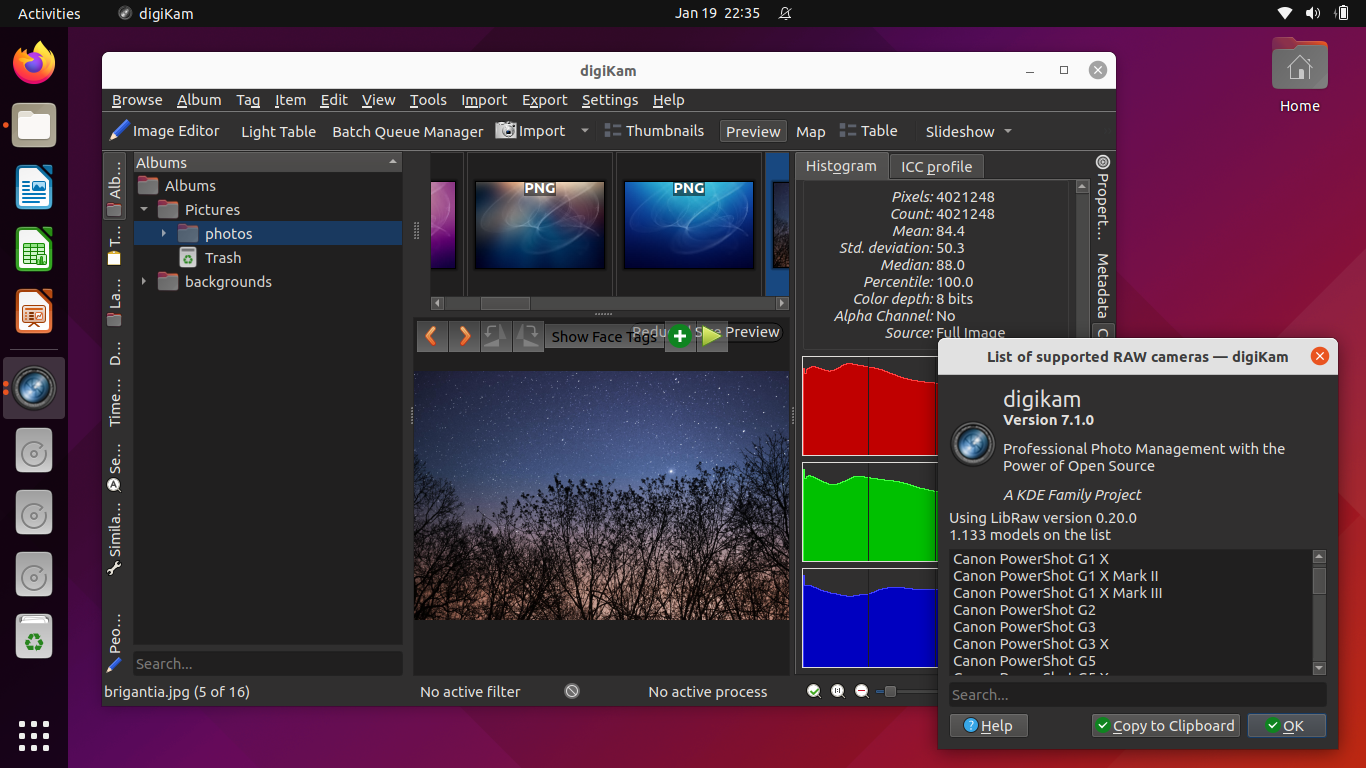Open Files from the Ubuntu dock
This screenshot has width=1366, height=768.
[34, 126]
